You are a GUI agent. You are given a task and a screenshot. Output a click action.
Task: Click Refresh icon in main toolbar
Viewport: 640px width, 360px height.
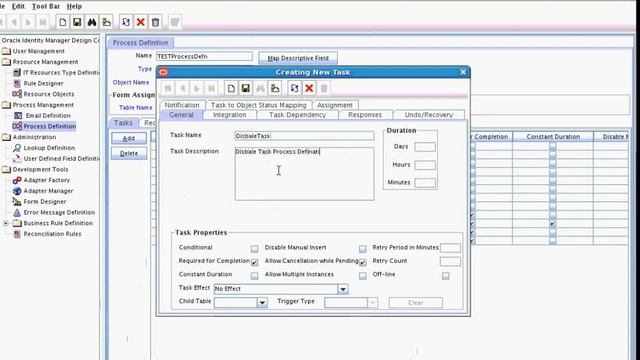point(126,22)
